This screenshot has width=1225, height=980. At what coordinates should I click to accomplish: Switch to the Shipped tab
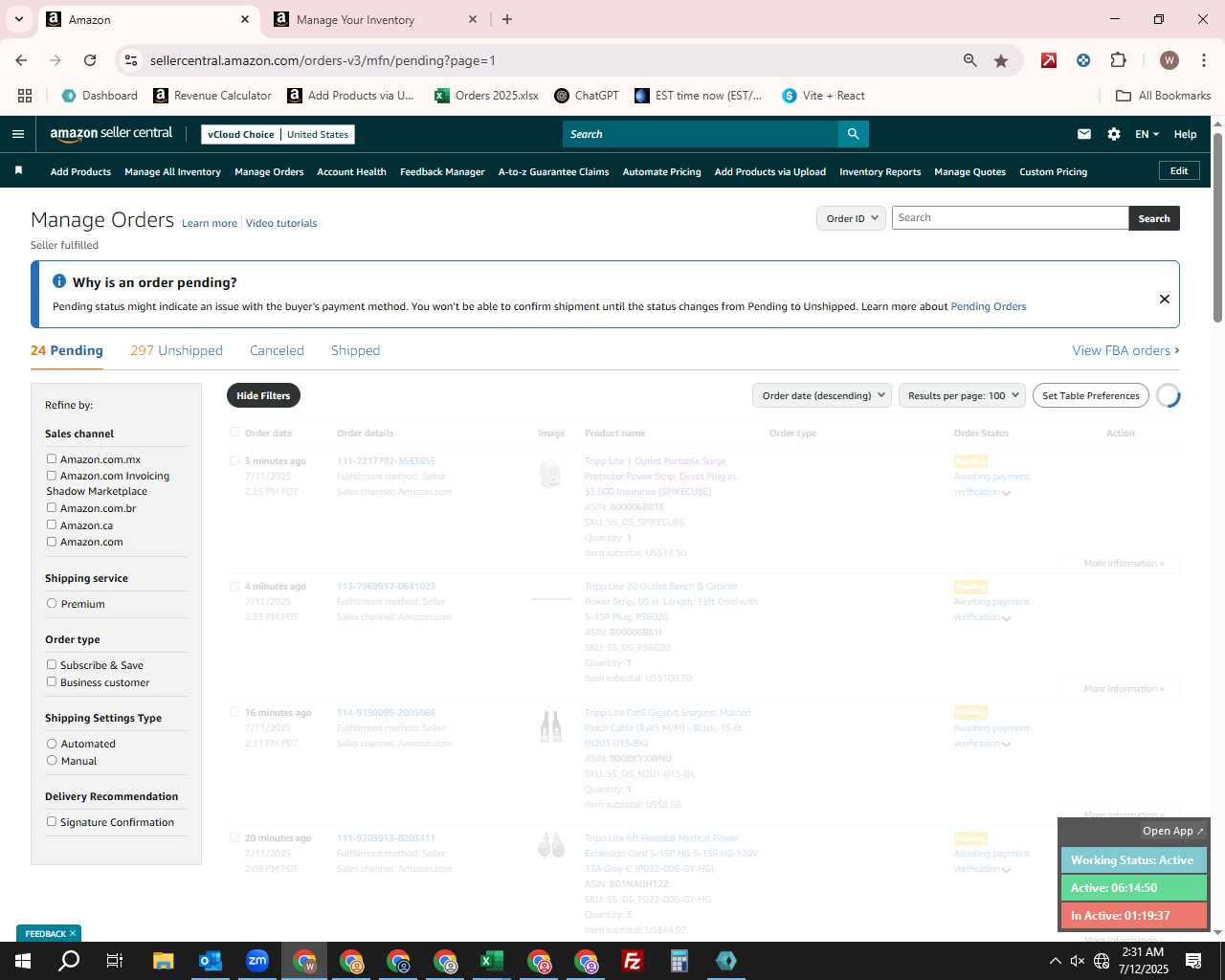[355, 350]
